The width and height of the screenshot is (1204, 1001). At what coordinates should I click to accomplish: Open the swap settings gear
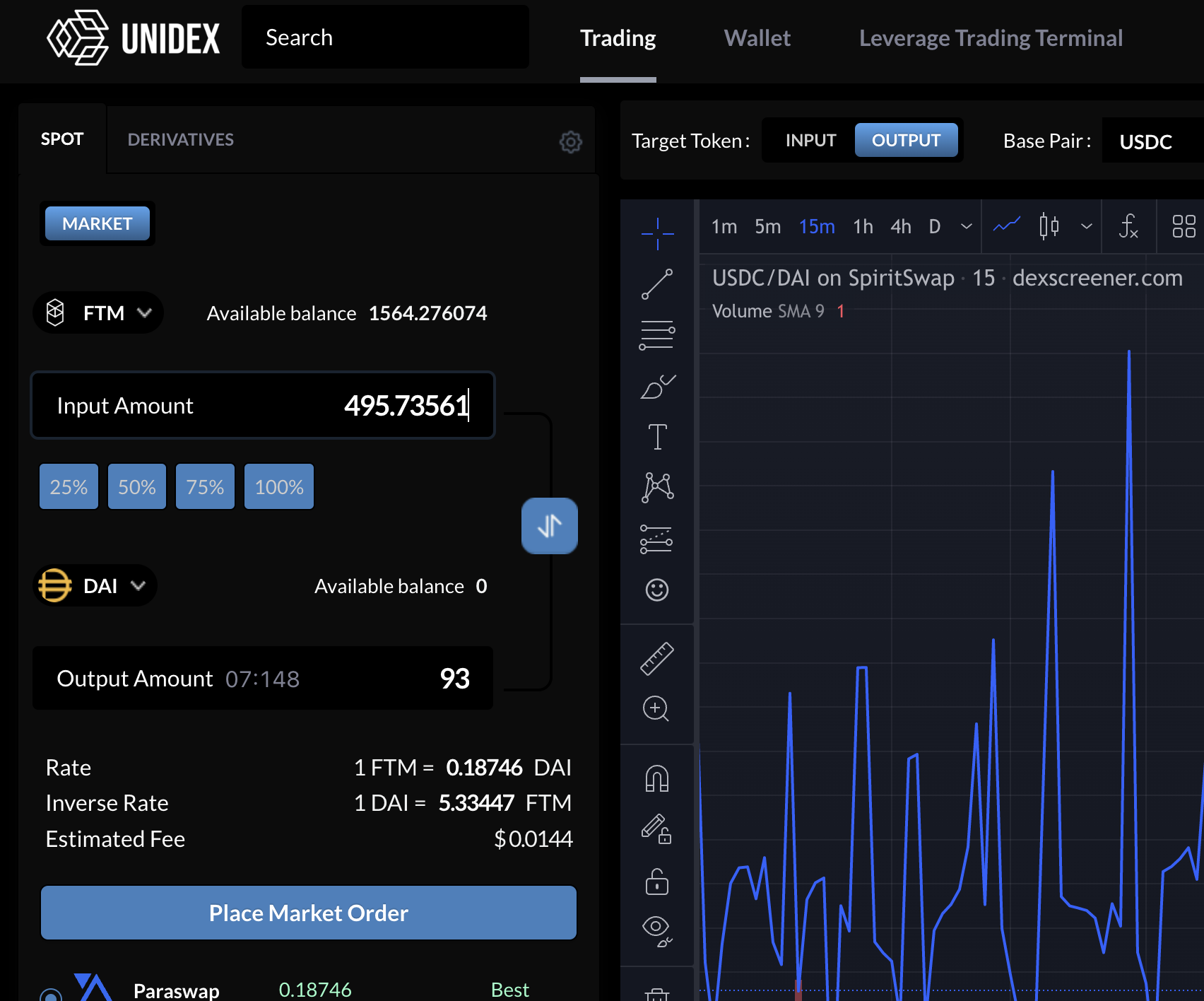(x=570, y=141)
